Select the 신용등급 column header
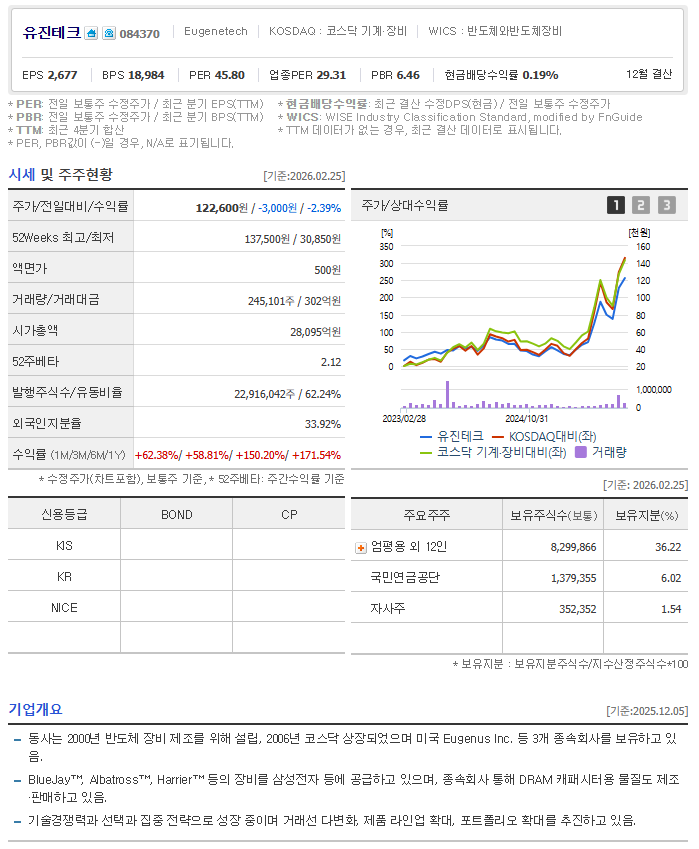The height and width of the screenshot is (849, 699). tap(64, 514)
